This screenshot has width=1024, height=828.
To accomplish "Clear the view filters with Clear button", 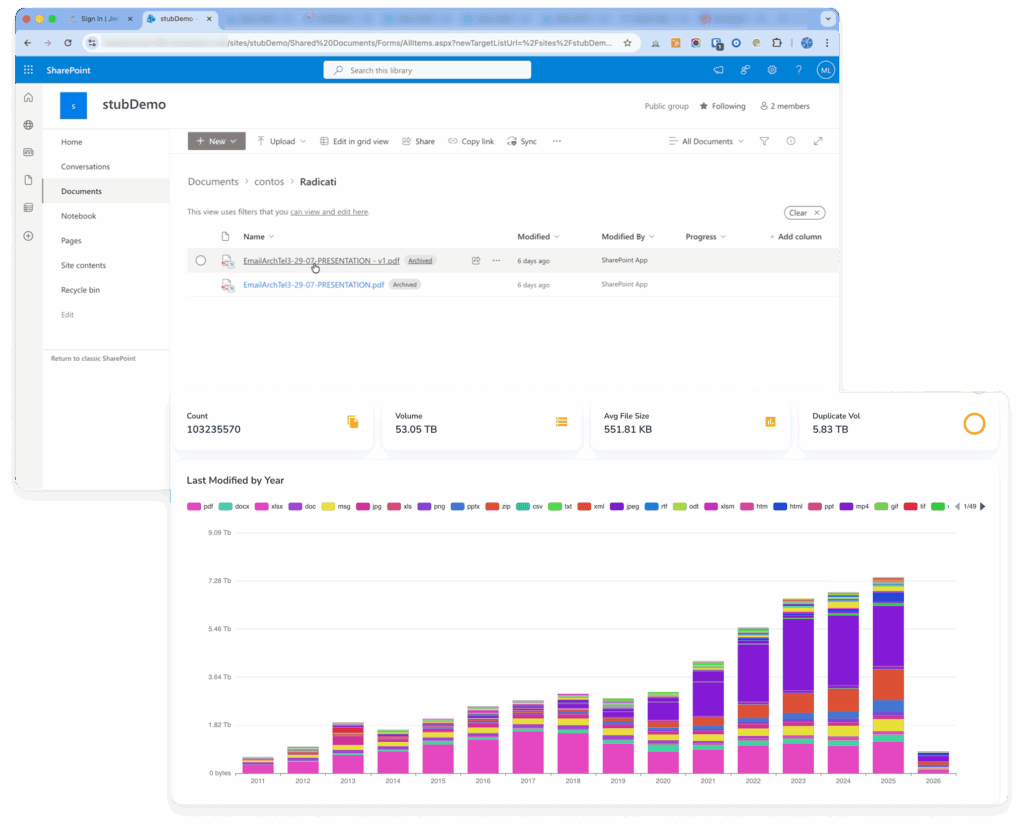I will tap(805, 213).
